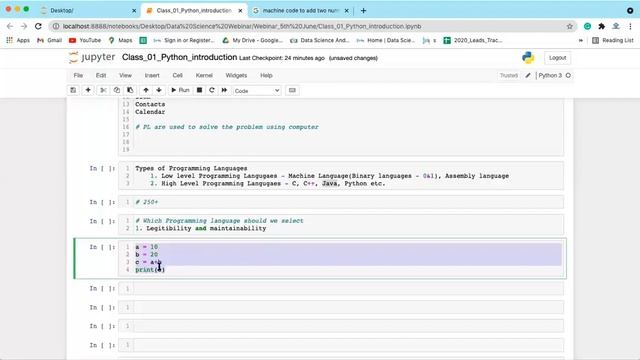Move selected cell down arrow icon
640x360 pixels.
point(159,90)
